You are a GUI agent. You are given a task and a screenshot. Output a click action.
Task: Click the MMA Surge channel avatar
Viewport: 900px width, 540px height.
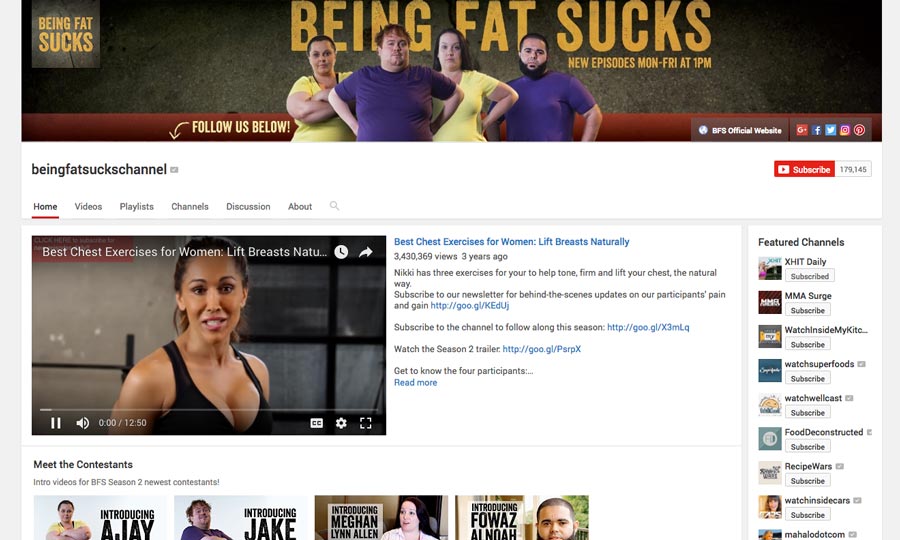pos(770,302)
